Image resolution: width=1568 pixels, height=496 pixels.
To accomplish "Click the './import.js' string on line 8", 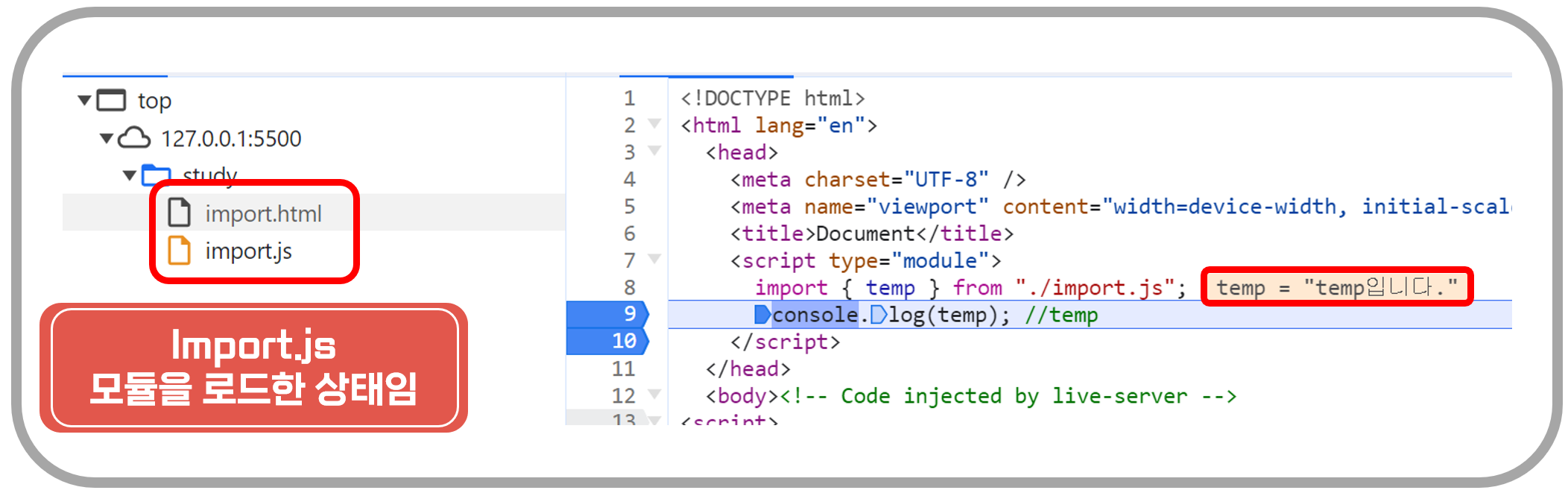I will click(1095, 288).
